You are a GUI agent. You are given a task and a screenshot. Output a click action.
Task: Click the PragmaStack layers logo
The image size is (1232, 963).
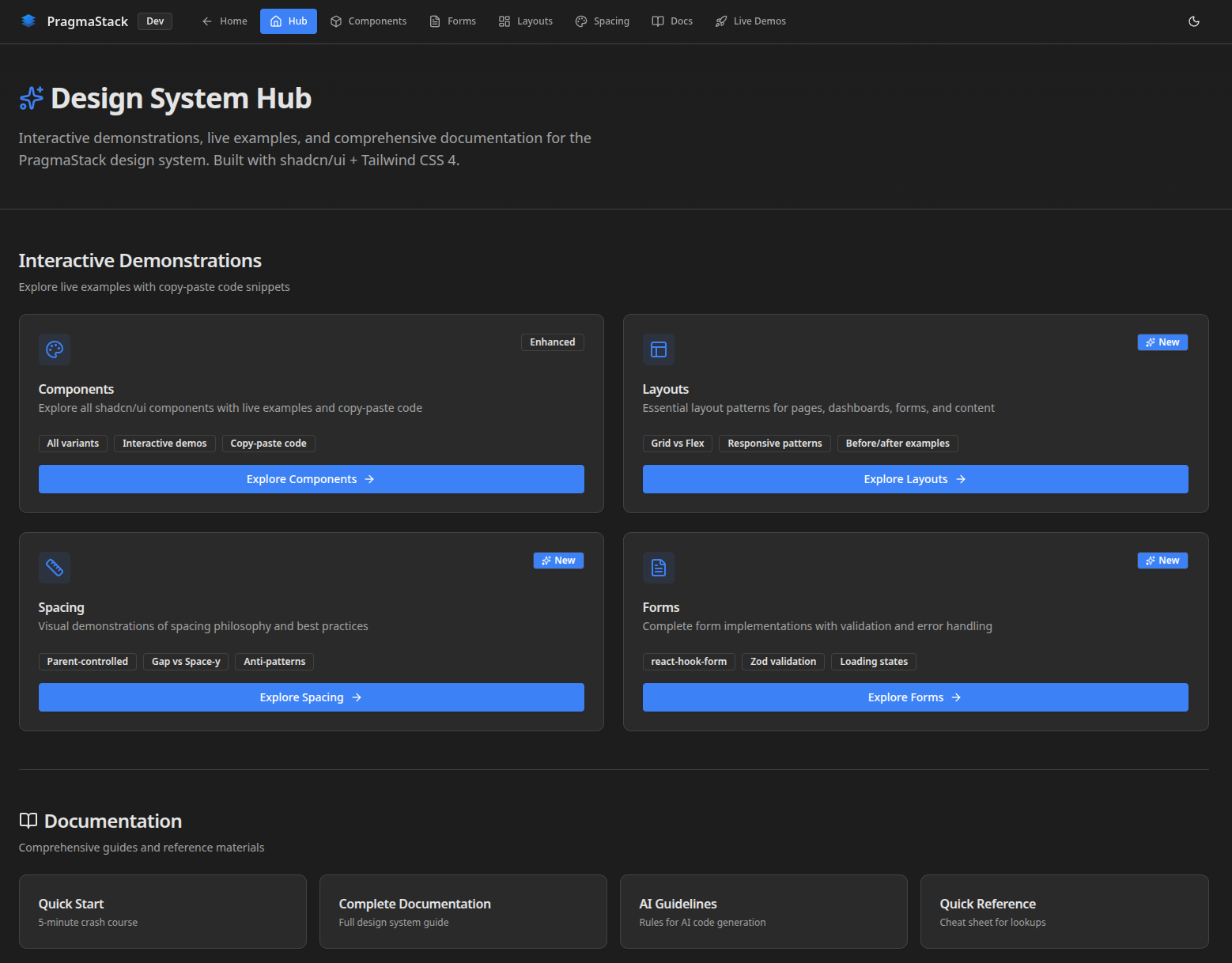(x=28, y=21)
